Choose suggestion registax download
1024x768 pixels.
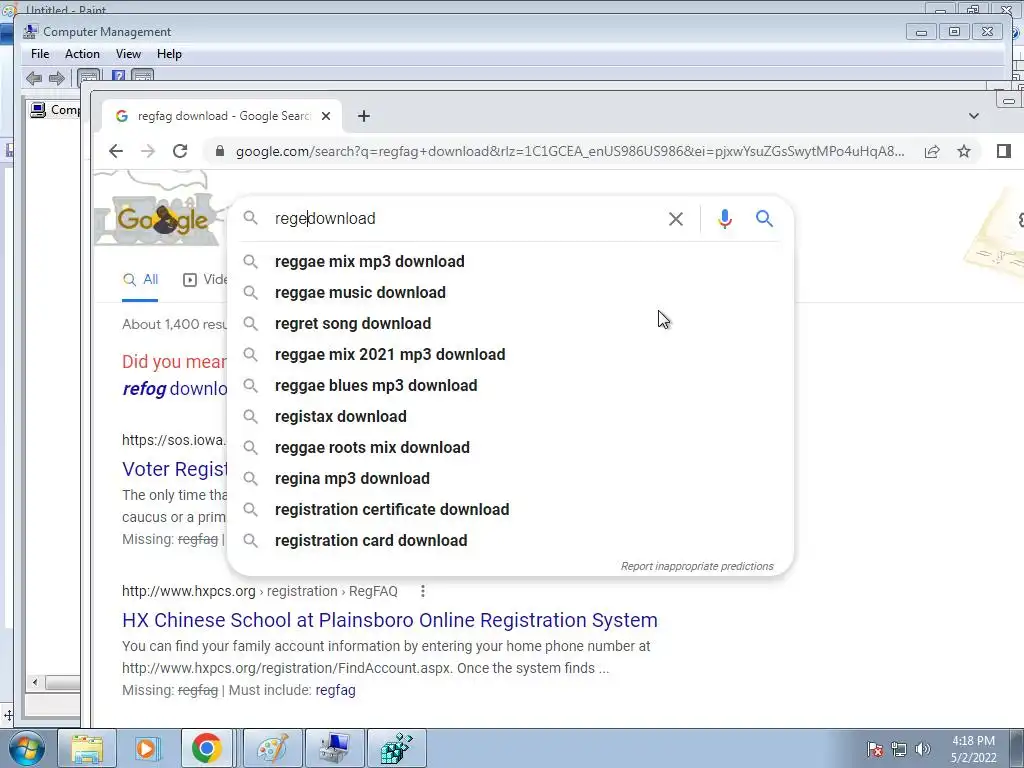tap(510, 417)
